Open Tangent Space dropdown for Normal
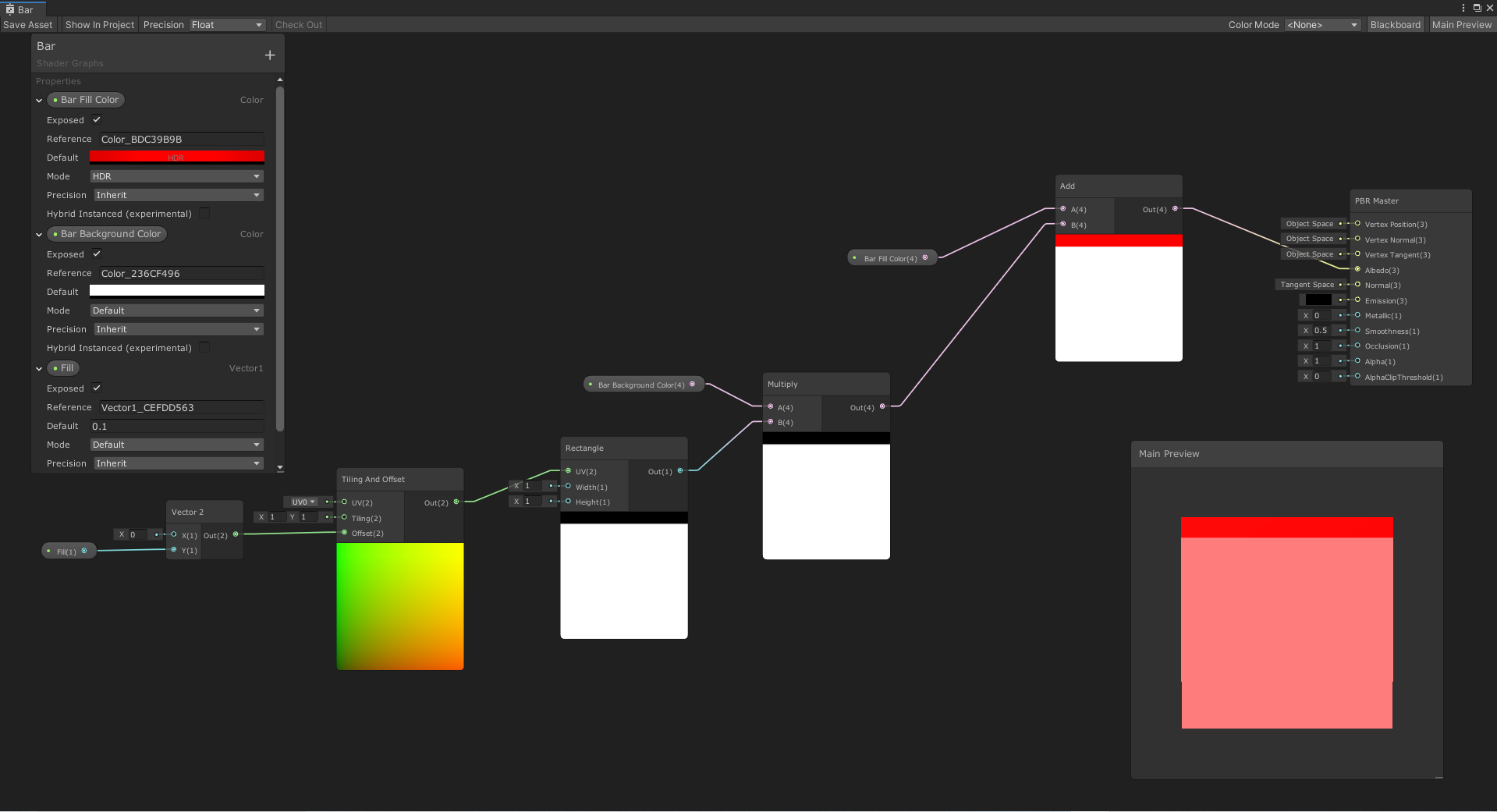This screenshot has width=1497, height=812. [1310, 285]
